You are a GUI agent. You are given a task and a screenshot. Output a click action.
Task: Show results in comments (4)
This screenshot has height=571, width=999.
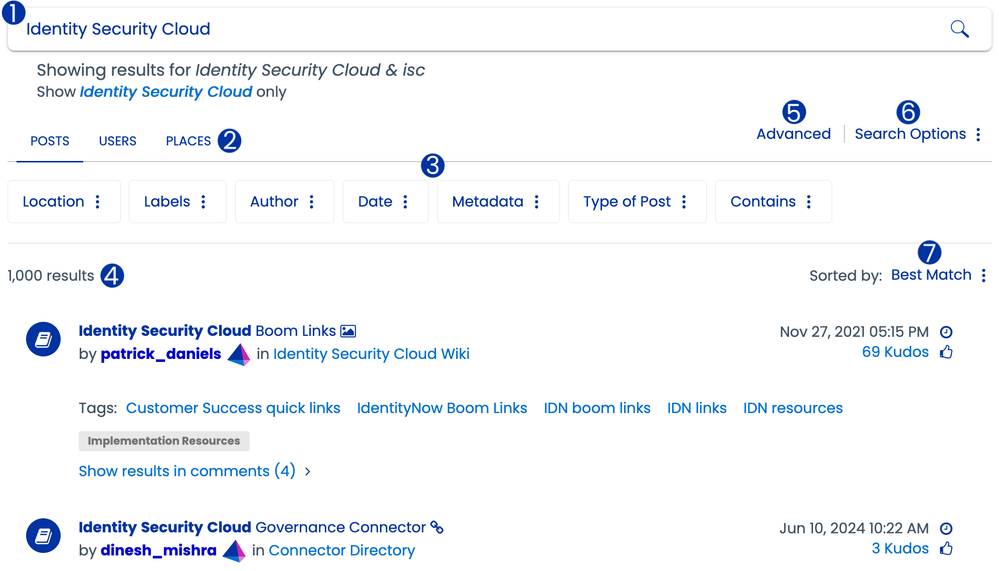[x=194, y=471]
